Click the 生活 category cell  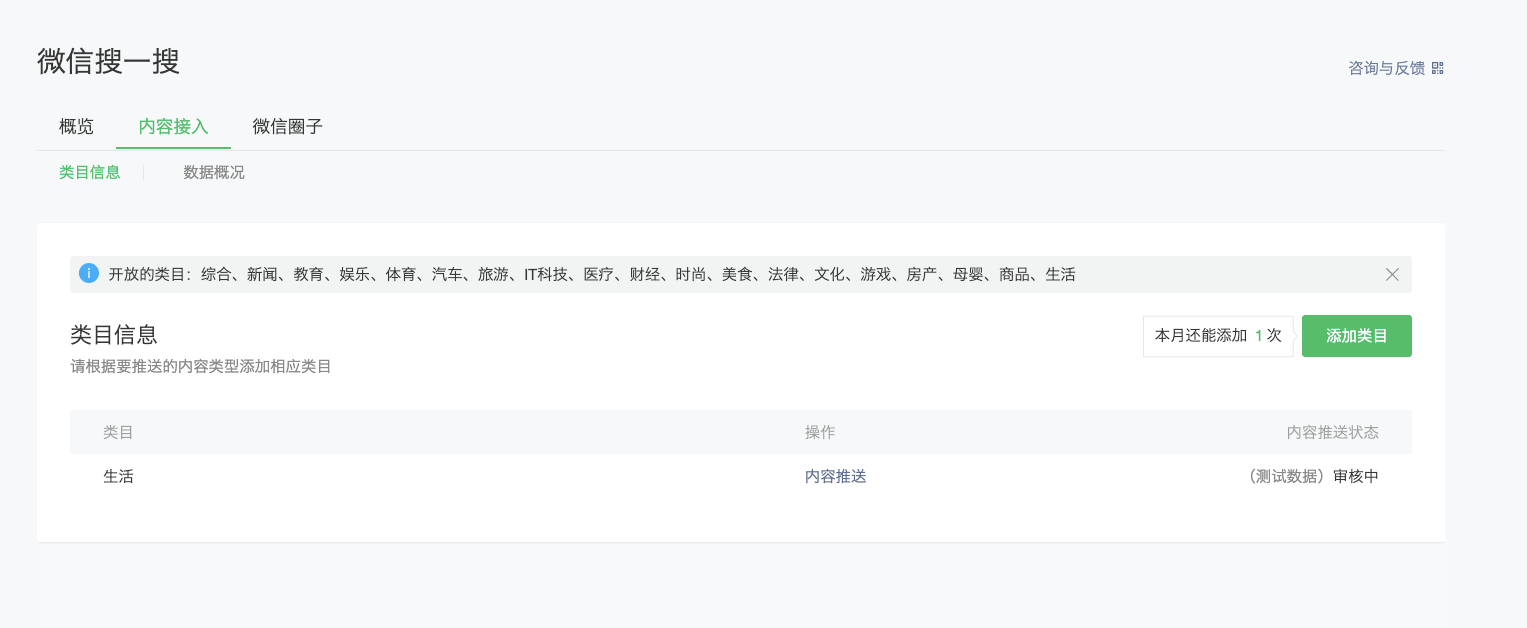pyautogui.click(x=118, y=476)
